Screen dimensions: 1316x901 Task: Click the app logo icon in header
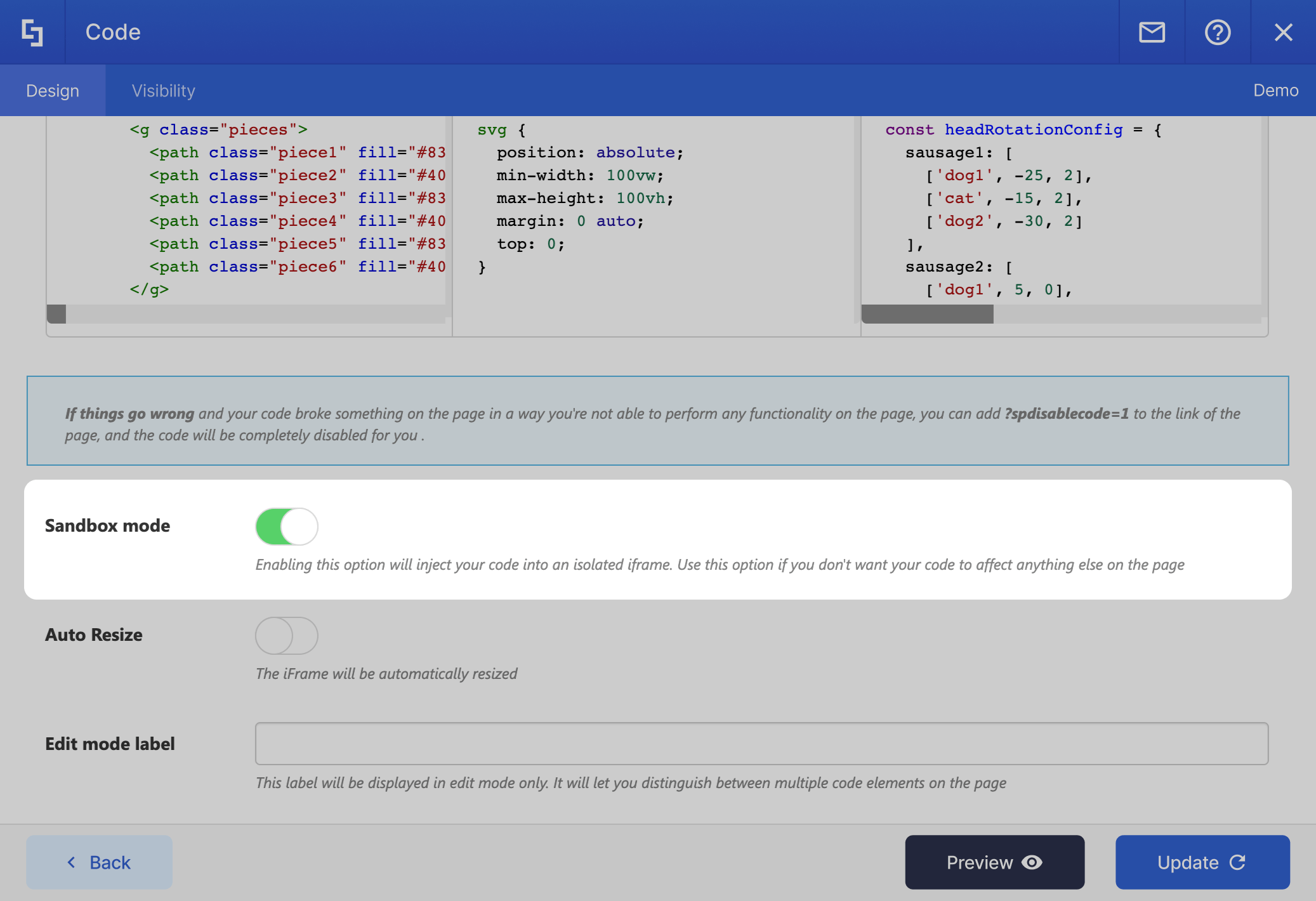coord(32,32)
